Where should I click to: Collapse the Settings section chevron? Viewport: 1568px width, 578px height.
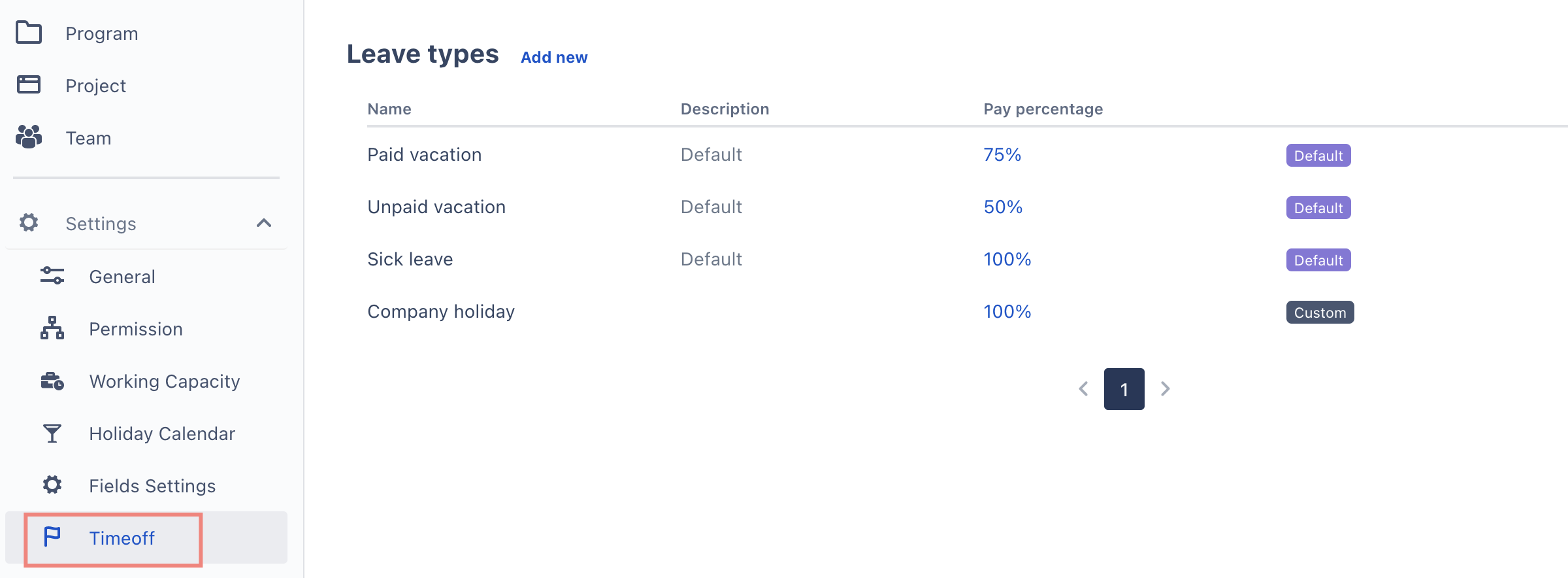[x=264, y=224]
